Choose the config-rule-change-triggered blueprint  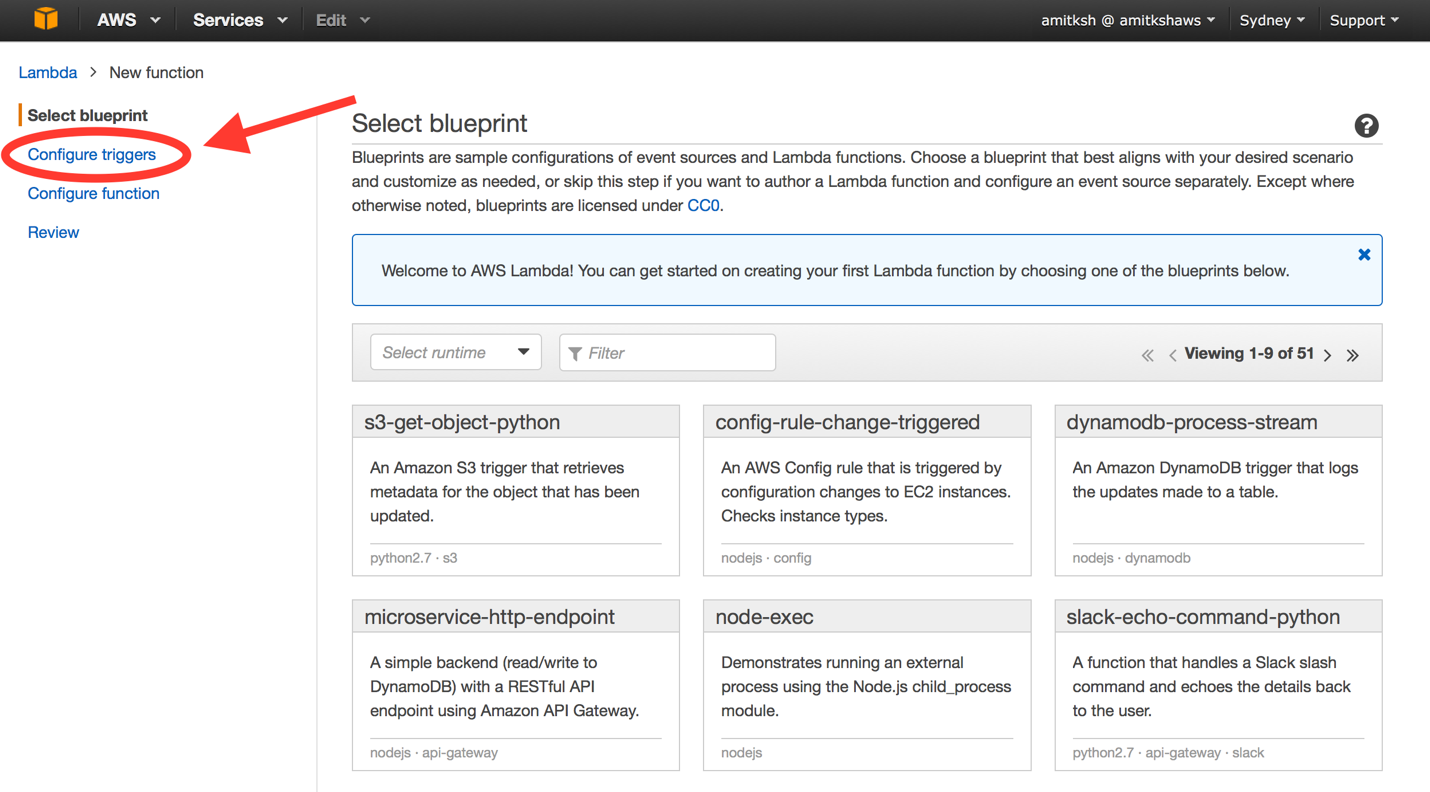pyautogui.click(x=867, y=490)
